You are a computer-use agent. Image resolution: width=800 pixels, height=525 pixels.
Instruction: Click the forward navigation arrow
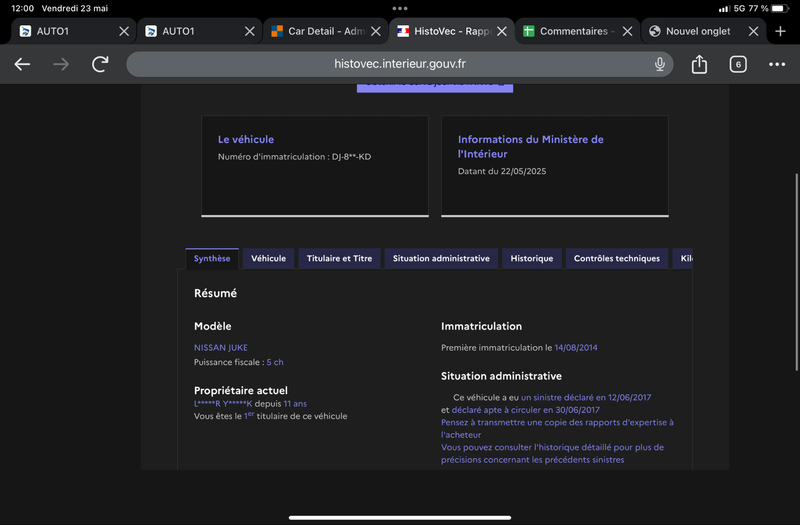click(x=61, y=64)
